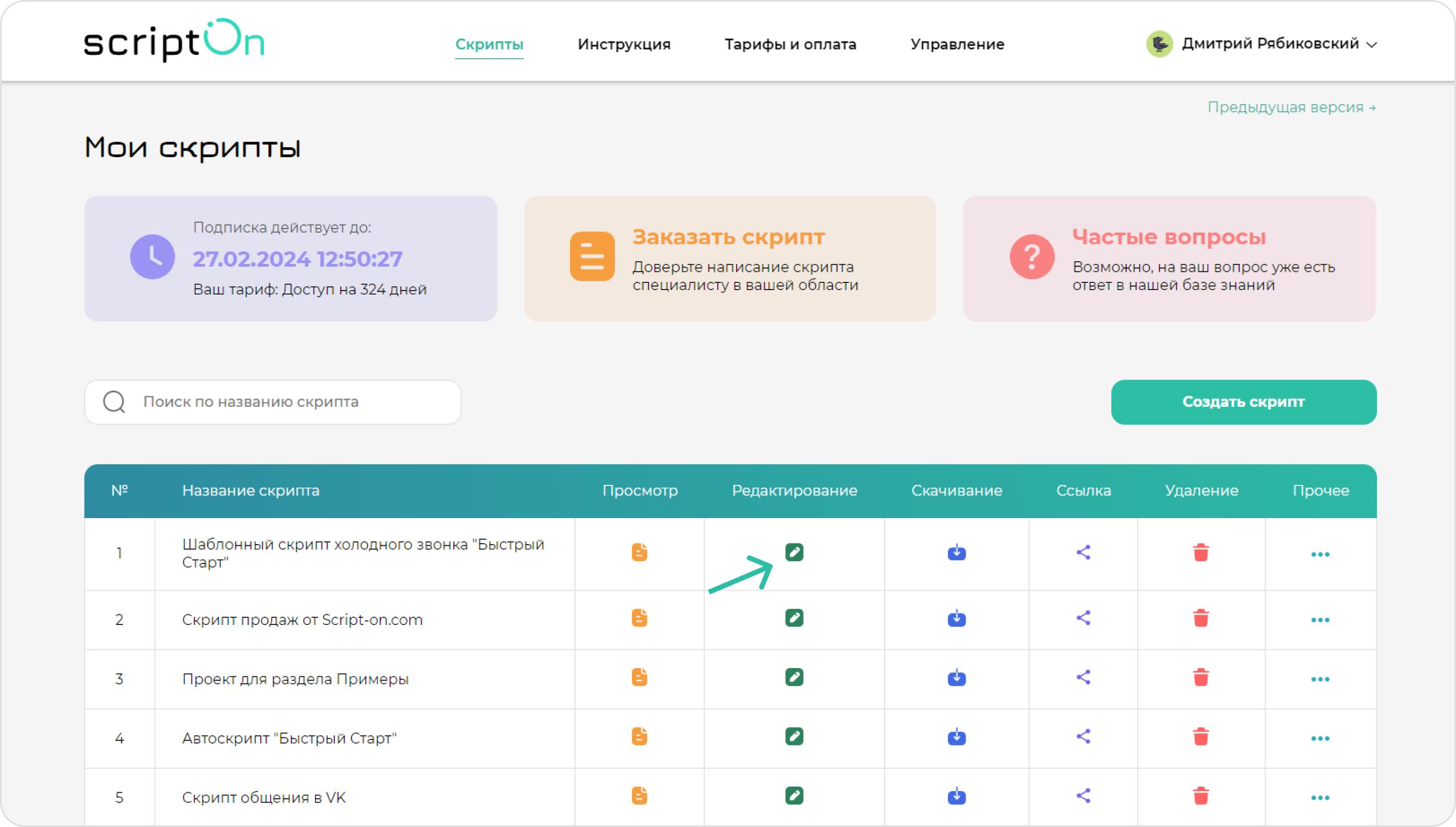Download the Скрипт общения в VK script

click(x=956, y=796)
